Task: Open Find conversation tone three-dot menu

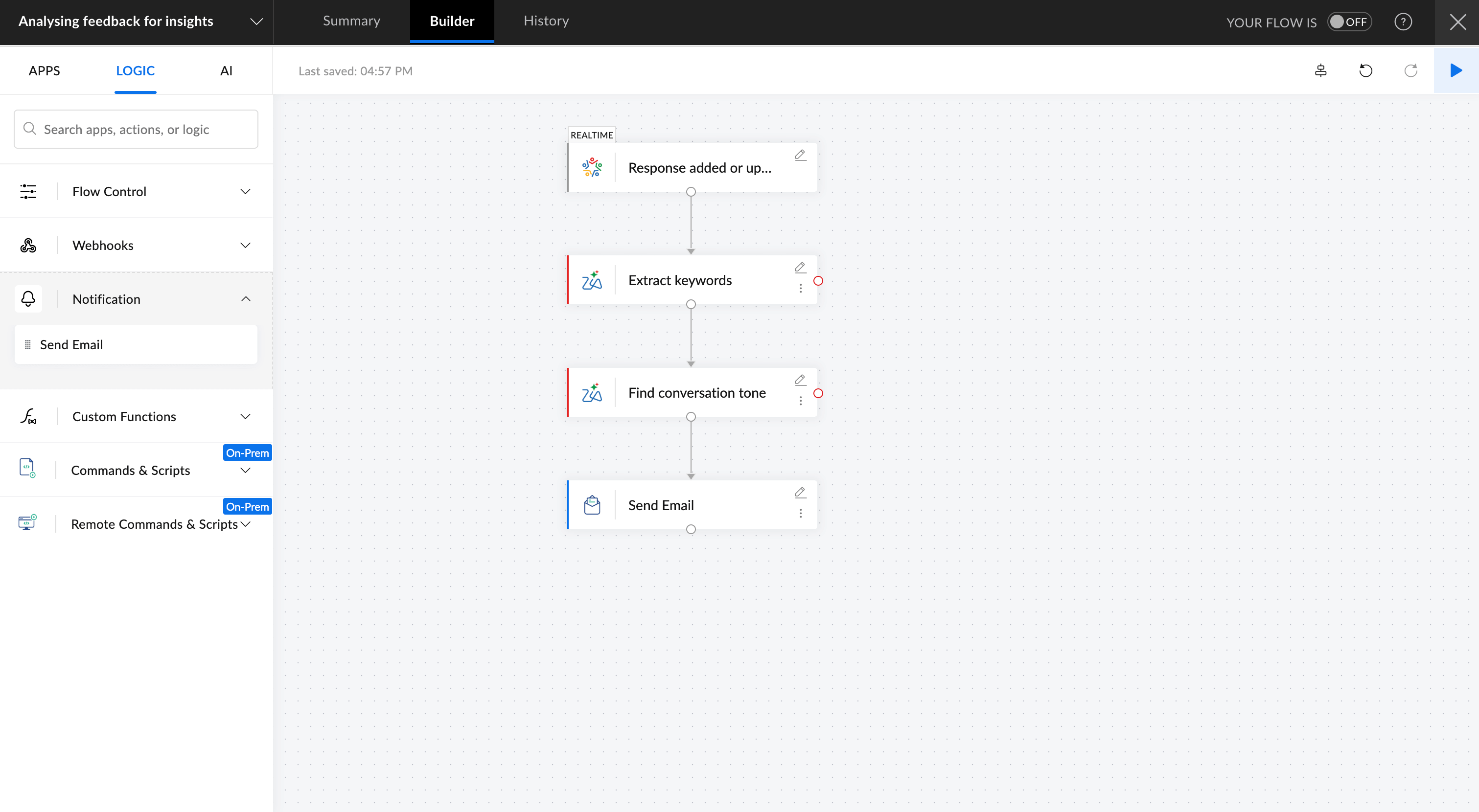Action: click(800, 401)
